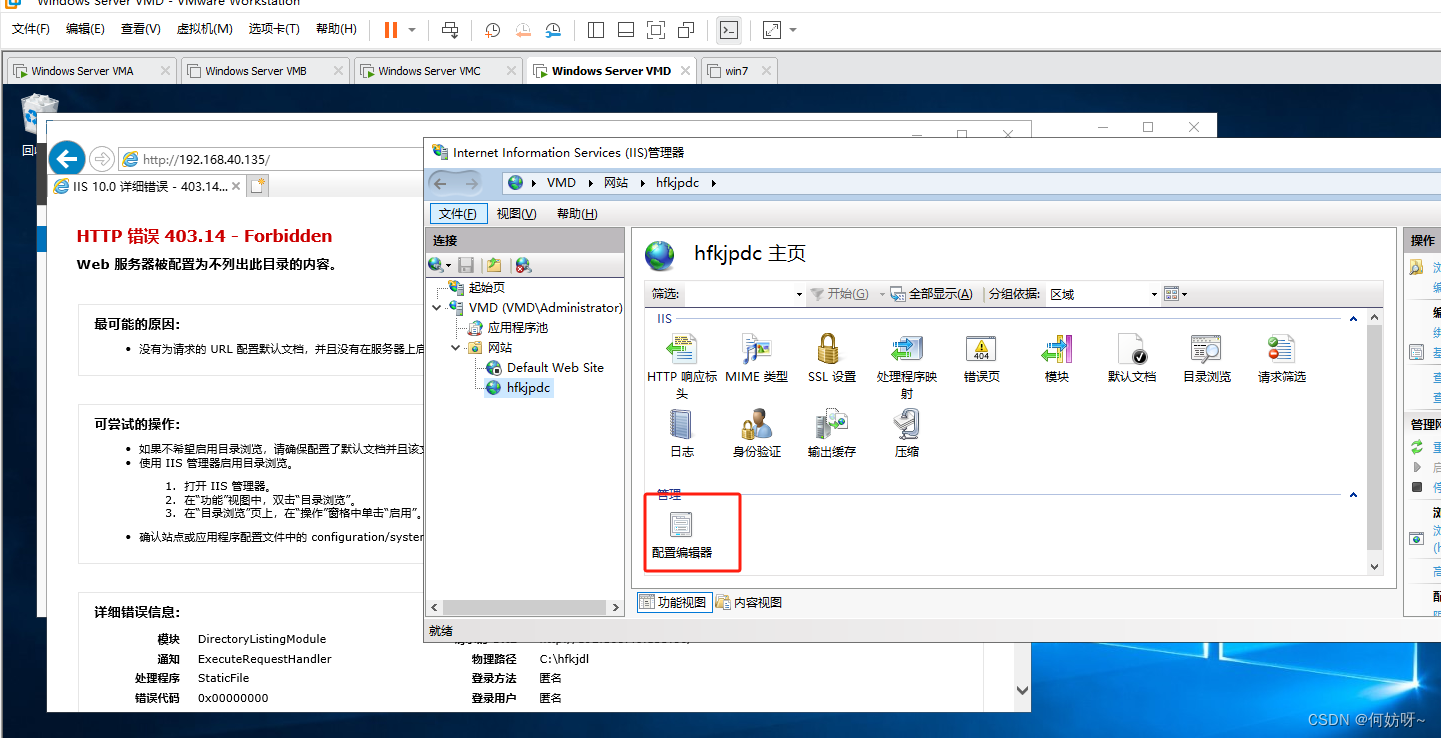
Task: Open the 请求筛选 feature icon
Action: [x=1281, y=350]
